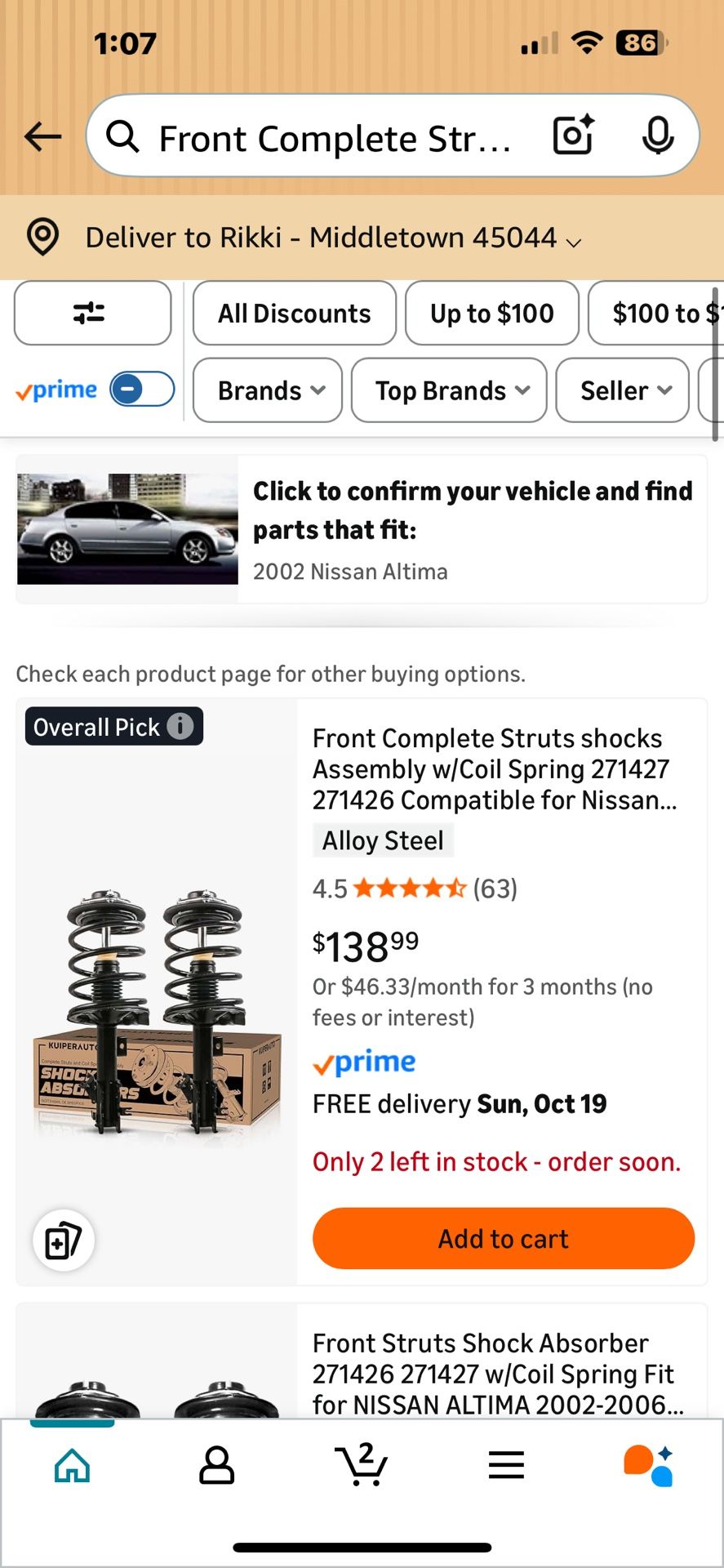The height and width of the screenshot is (1568, 724).
Task: Apply the Up to $100 price filter
Action: [491, 313]
